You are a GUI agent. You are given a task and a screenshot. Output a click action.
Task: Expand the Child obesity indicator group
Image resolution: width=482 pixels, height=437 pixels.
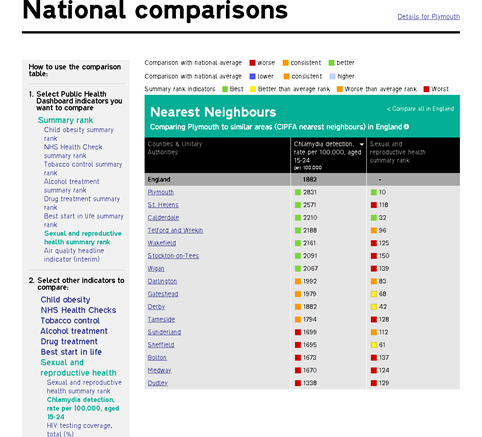(65, 300)
